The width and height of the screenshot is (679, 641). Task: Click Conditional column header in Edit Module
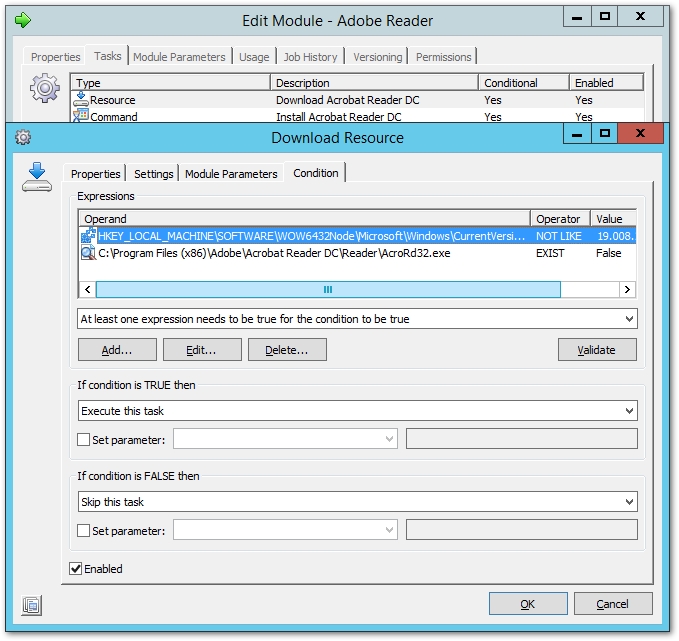coord(524,82)
